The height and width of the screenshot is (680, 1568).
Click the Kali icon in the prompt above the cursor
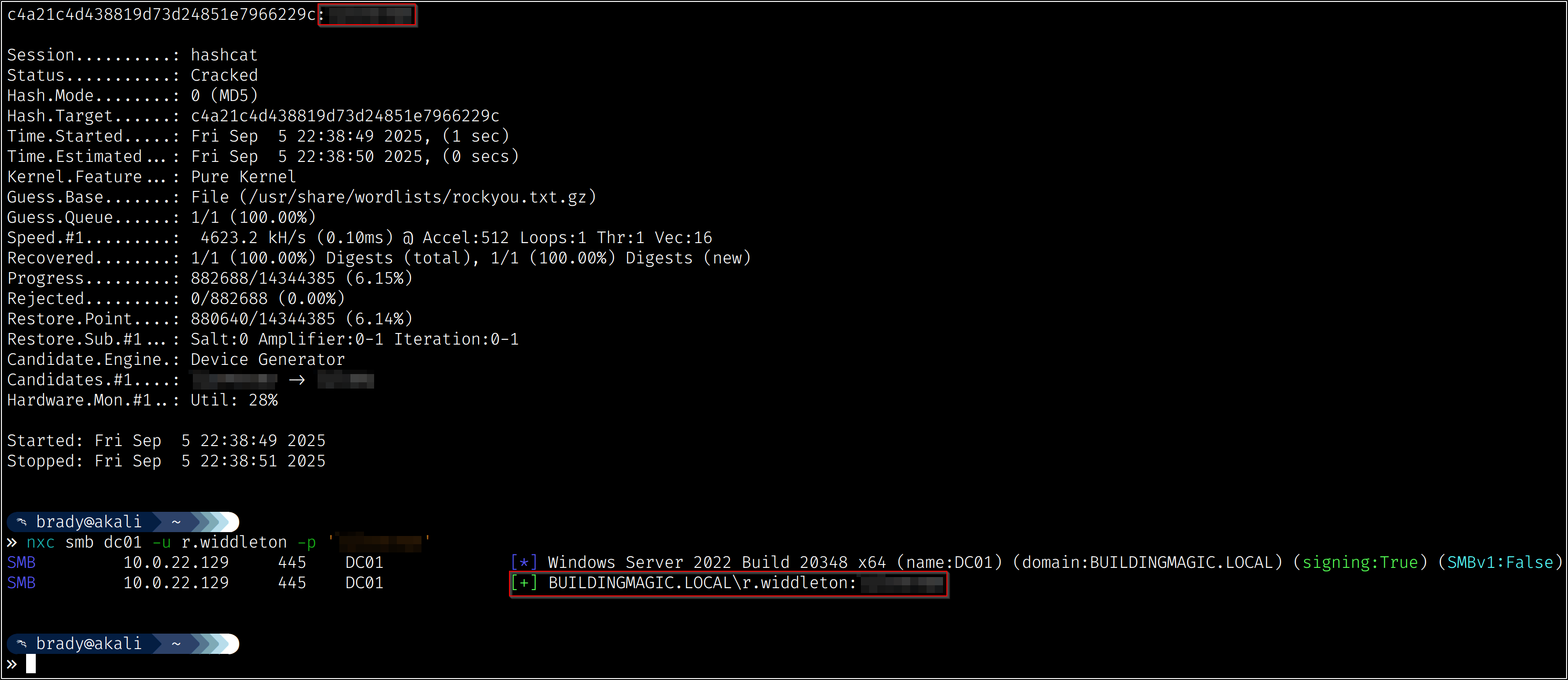[22, 643]
